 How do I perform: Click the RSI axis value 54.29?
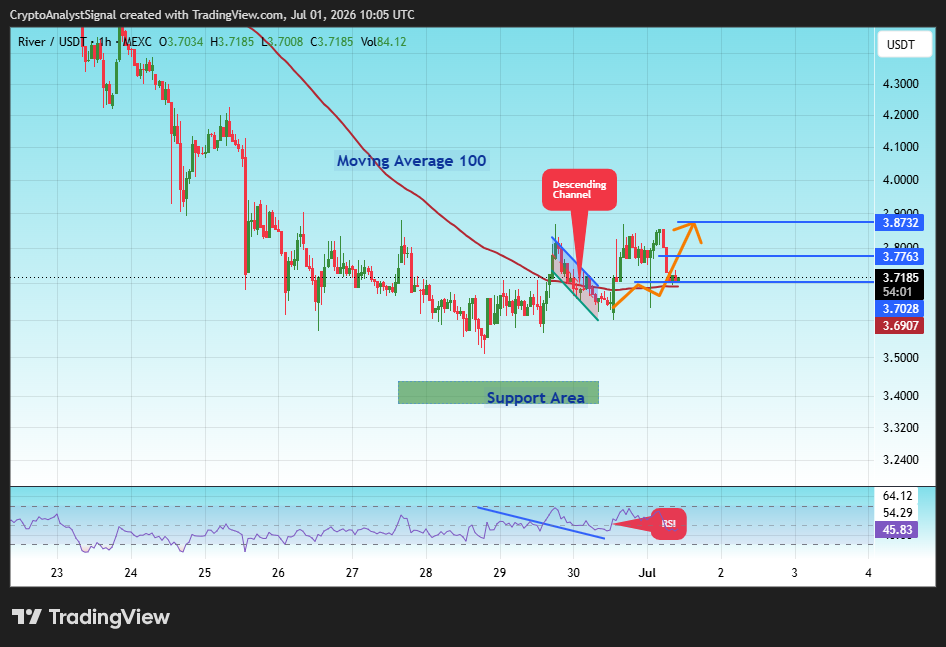(x=897, y=513)
